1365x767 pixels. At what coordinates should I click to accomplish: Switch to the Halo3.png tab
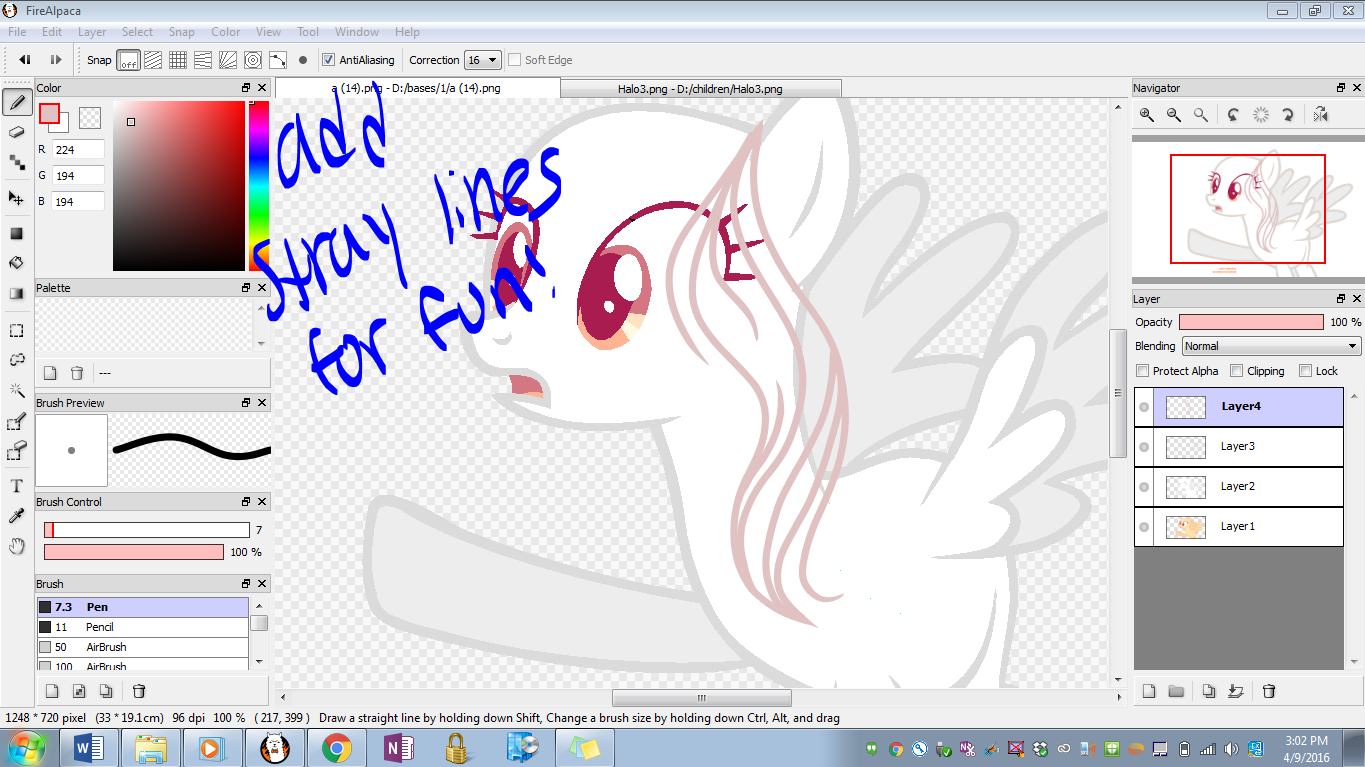coord(700,89)
